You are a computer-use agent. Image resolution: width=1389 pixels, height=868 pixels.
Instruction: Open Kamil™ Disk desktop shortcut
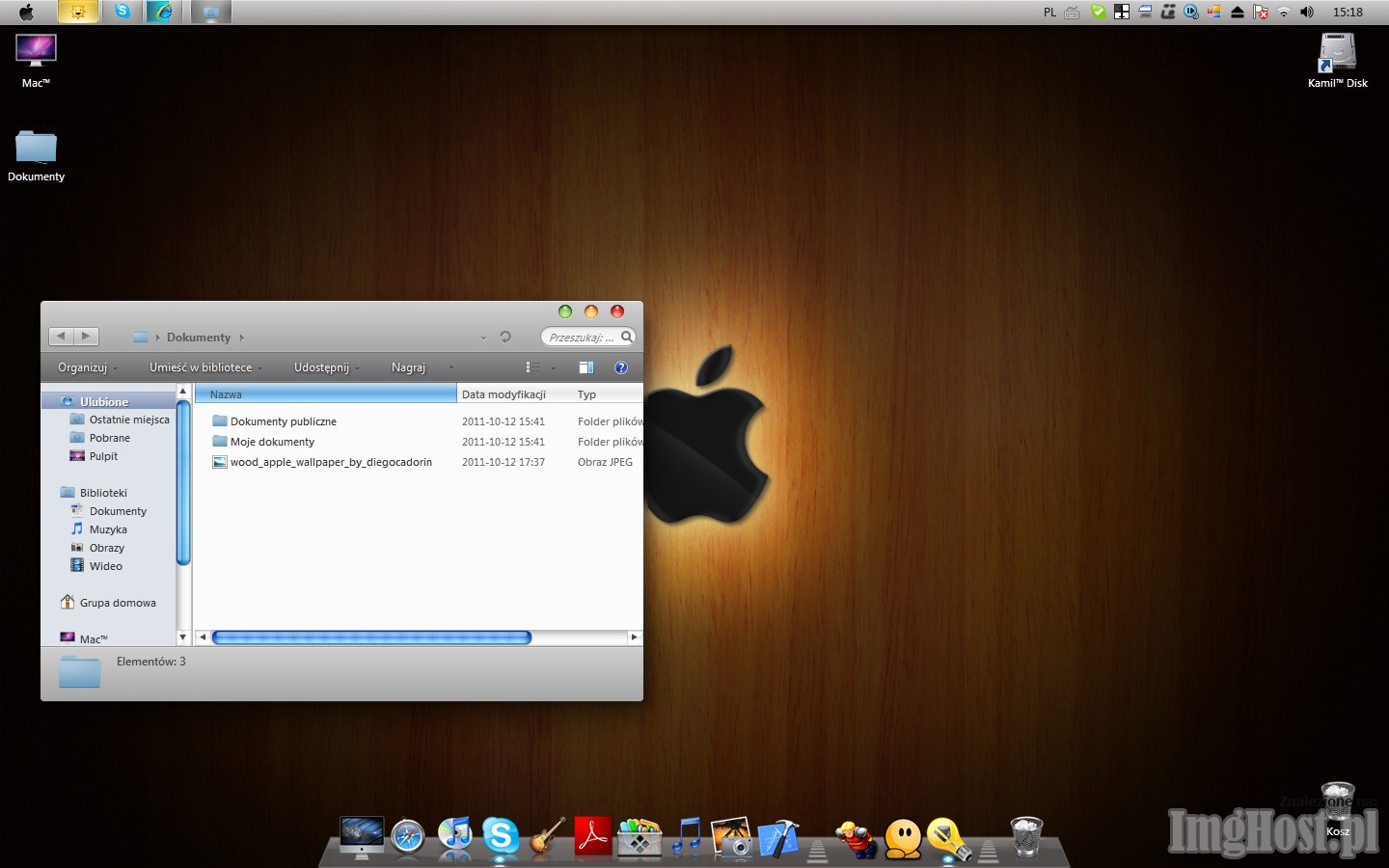pos(1338,61)
